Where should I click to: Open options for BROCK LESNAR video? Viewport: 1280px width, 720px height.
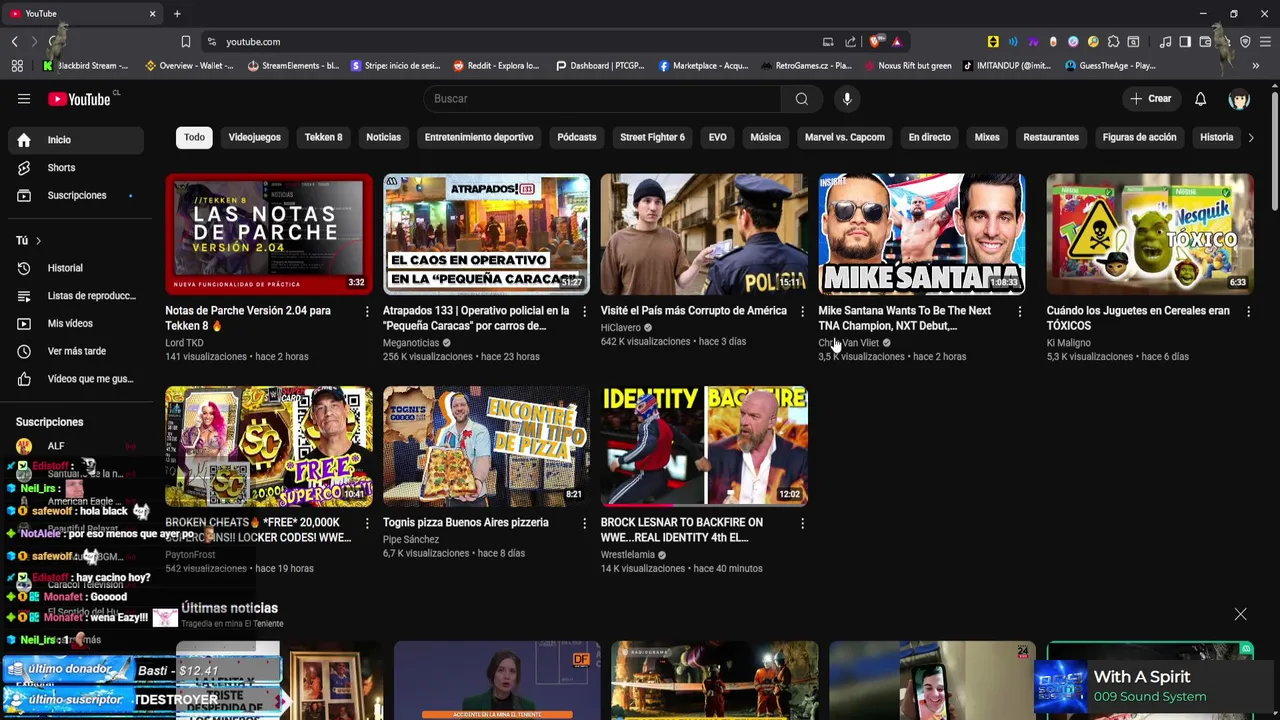[x=802, y=524]
